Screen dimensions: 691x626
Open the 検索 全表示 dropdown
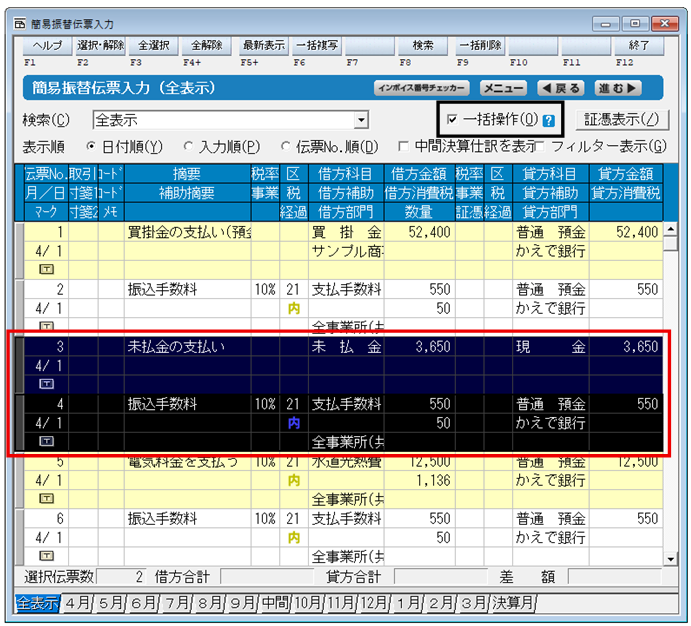click(361, 120)
